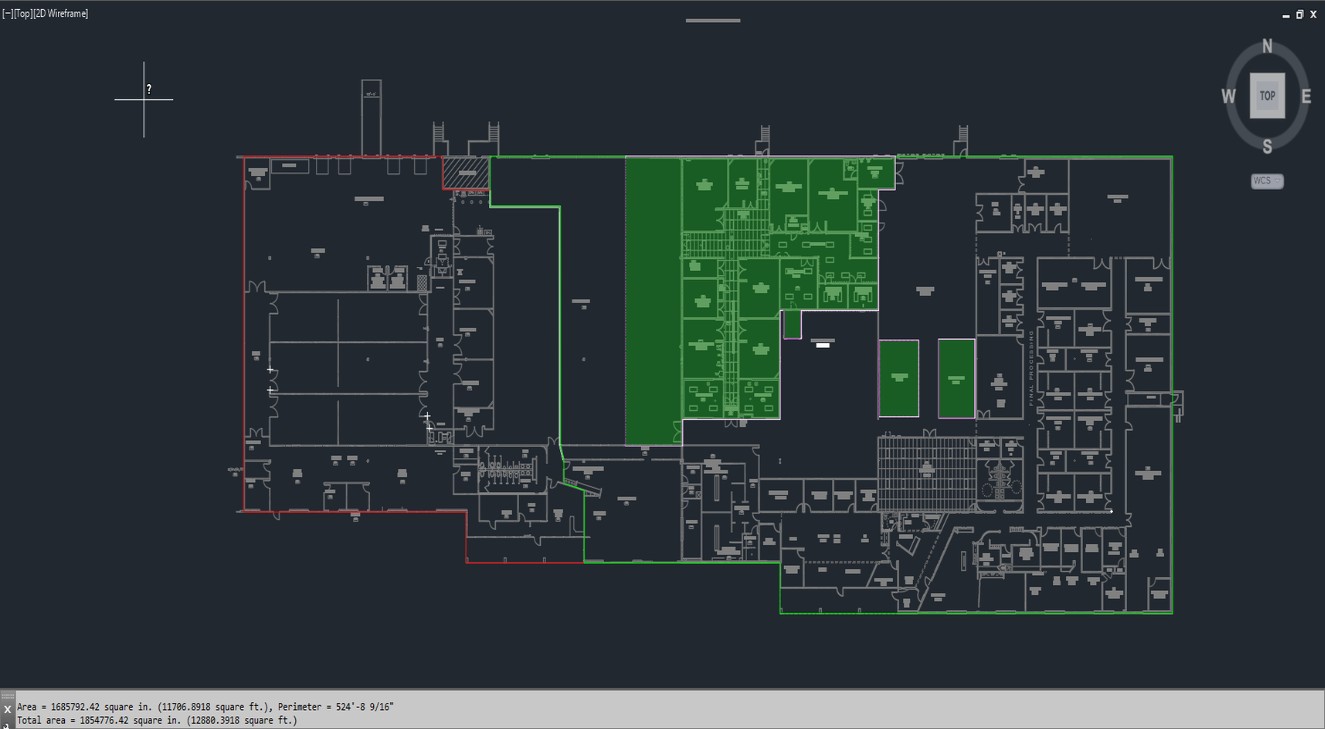The width and height of the screenshot is (1325, 729).
Task: Click the command line customize wrench icon
Action: 7,722
